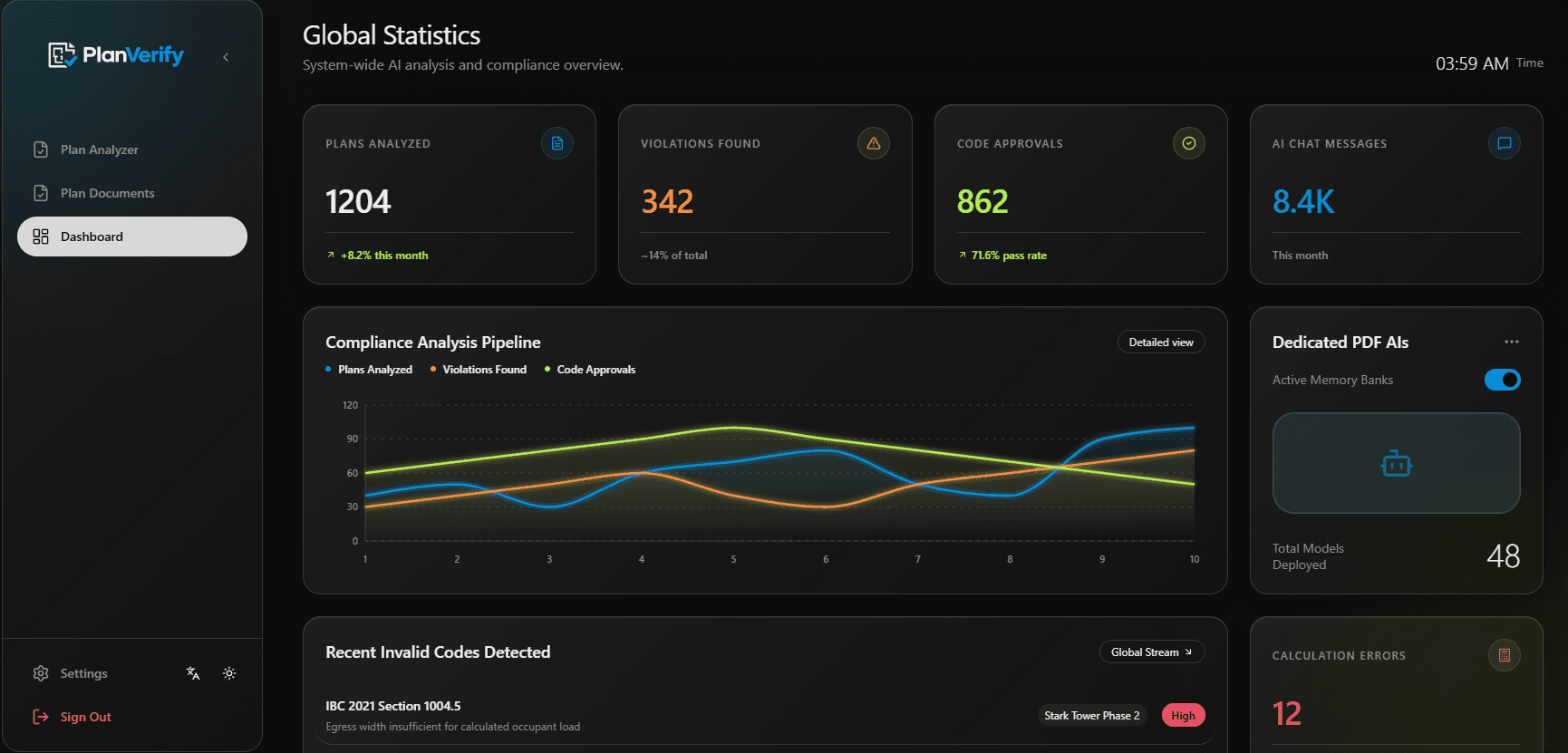Open Plan Analyzer from the sidebar
1568x753 pixels.
click(x=132, y=150)
